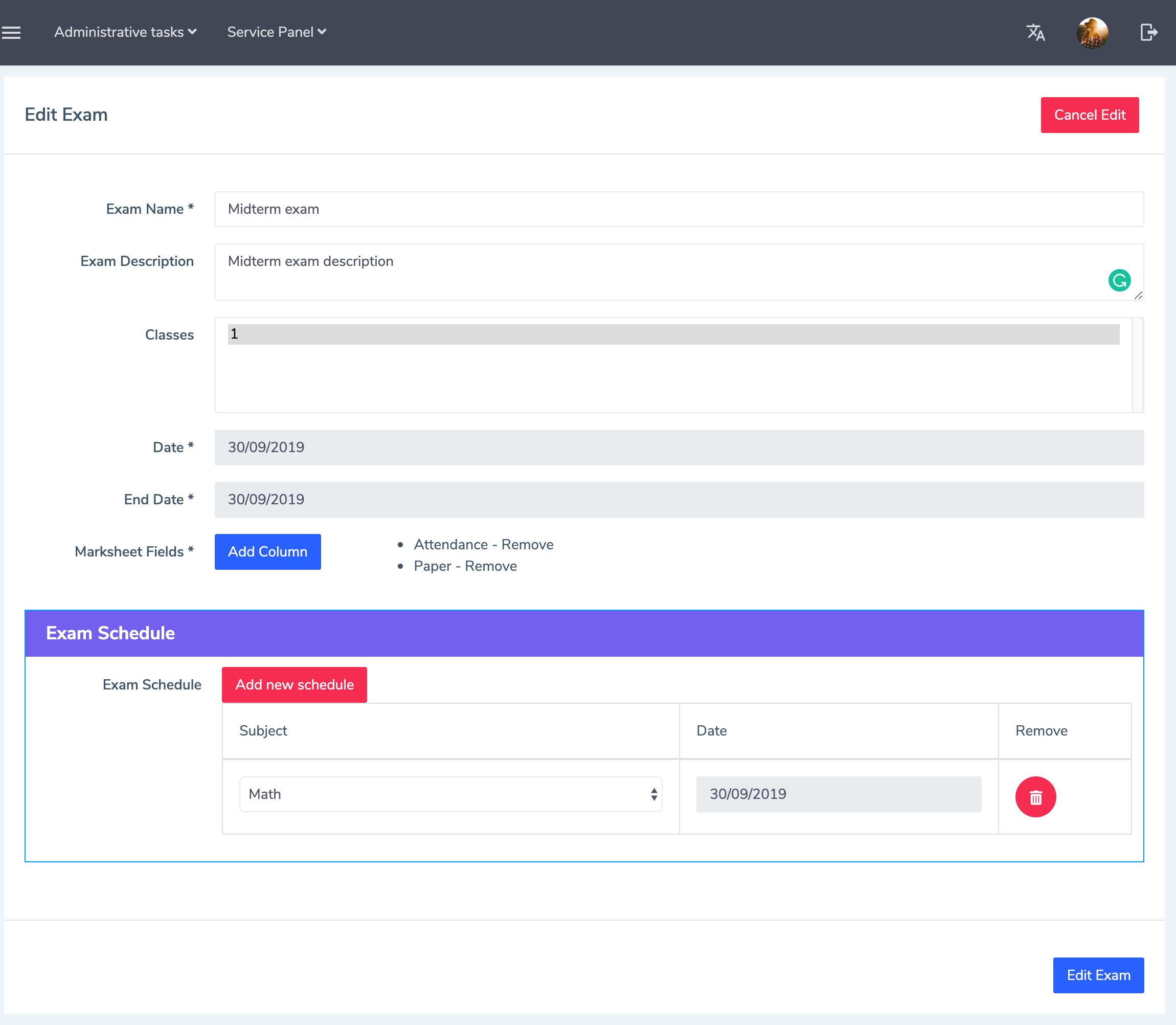Screen dimensions: 1176x1025
Task: Remove the Attendance marksheet field
Action: [527, 545]
